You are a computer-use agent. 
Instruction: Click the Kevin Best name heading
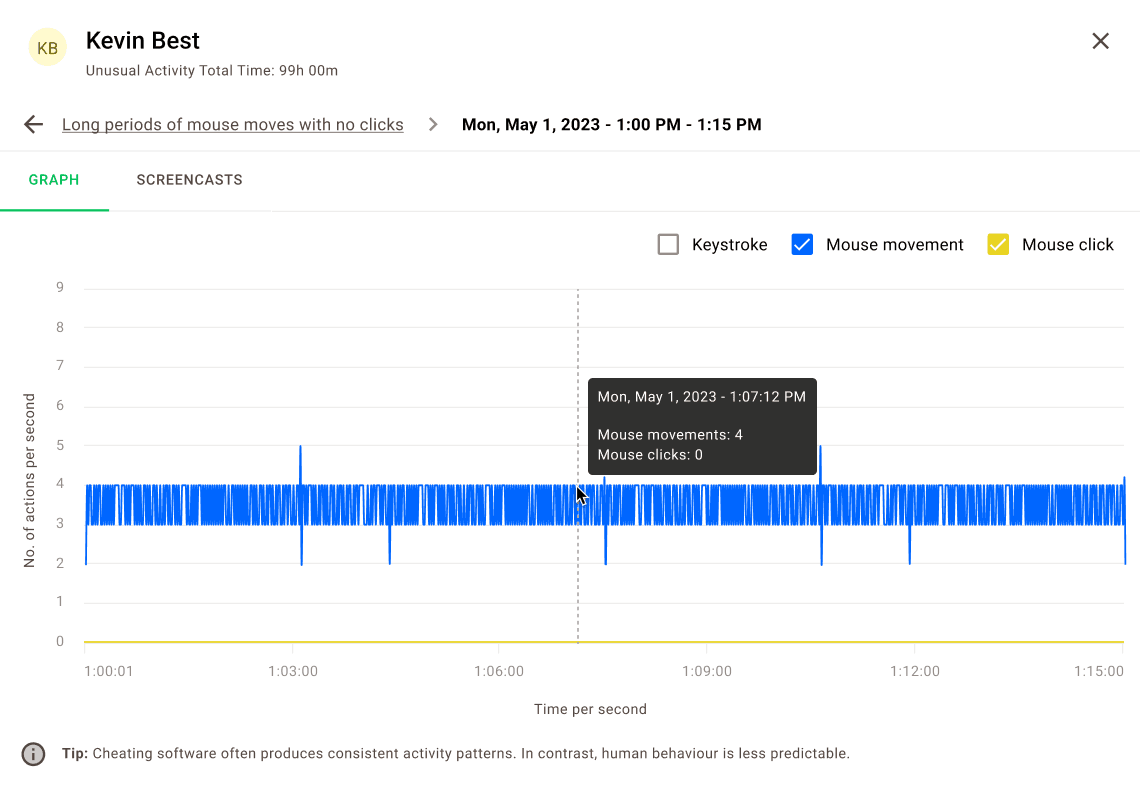[143, 41]
